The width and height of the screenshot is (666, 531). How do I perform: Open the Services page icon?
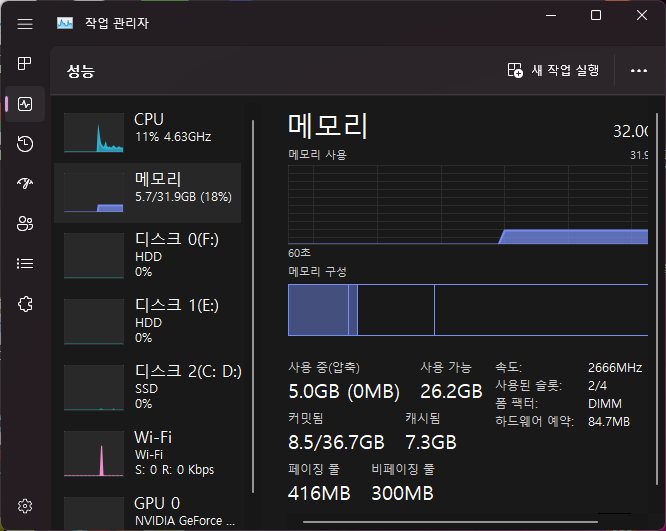[25, 304]
